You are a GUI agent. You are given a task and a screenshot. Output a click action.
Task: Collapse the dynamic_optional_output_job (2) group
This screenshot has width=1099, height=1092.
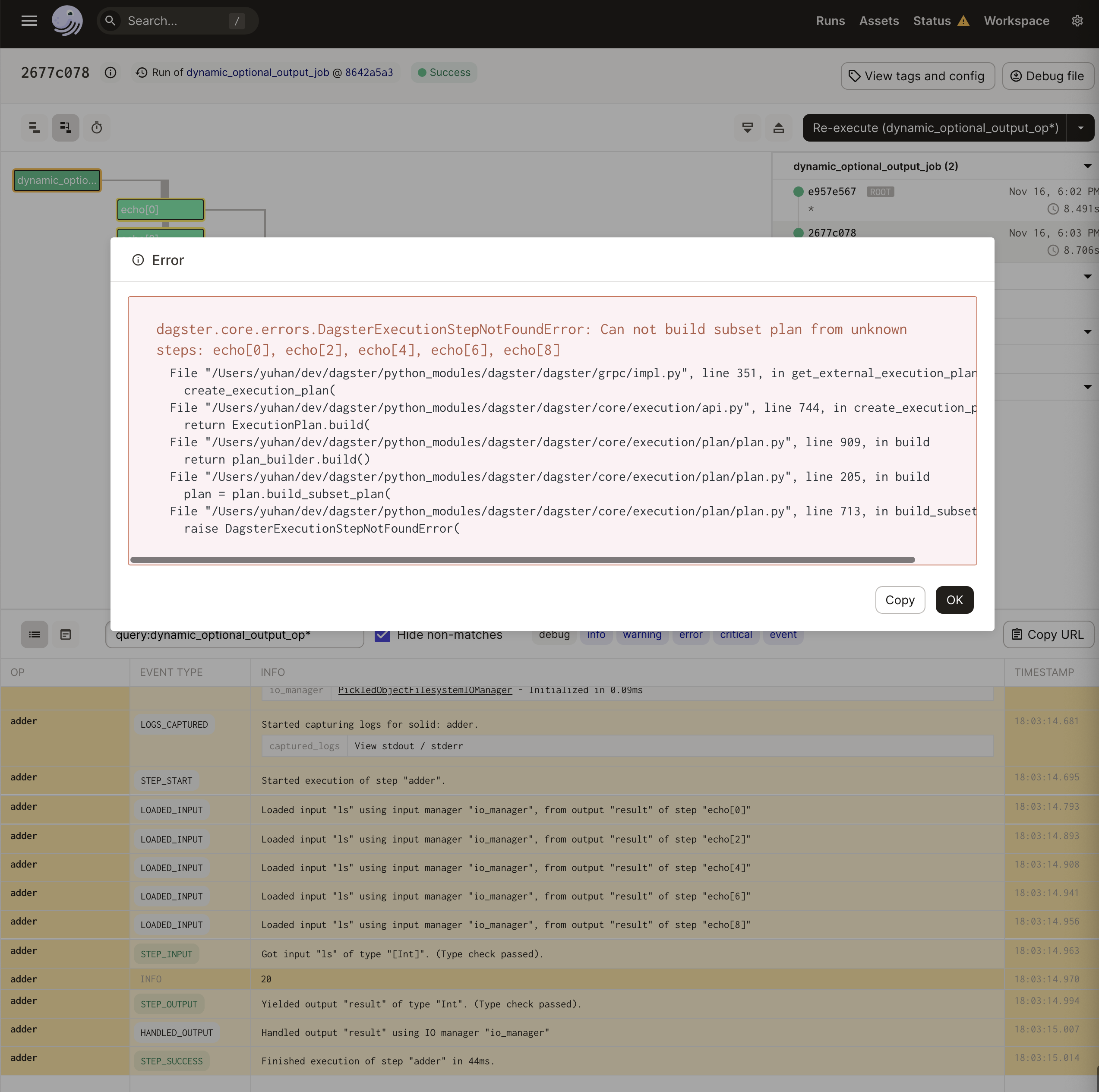click(x=1087, y=167)
